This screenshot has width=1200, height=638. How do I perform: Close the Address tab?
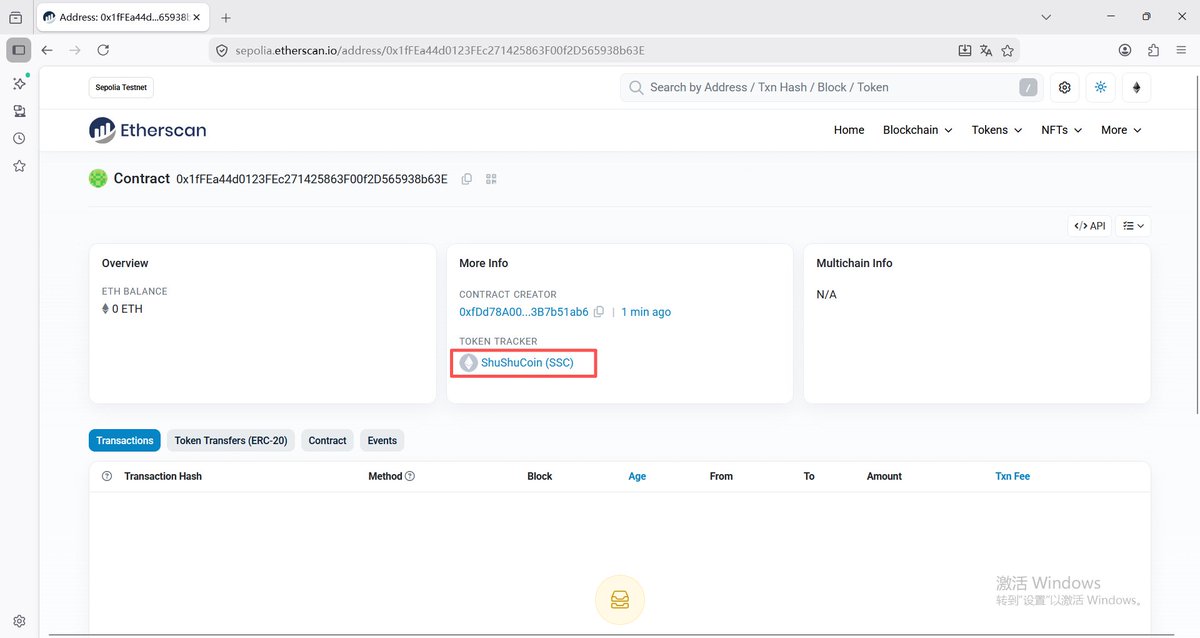pos(196,17)
